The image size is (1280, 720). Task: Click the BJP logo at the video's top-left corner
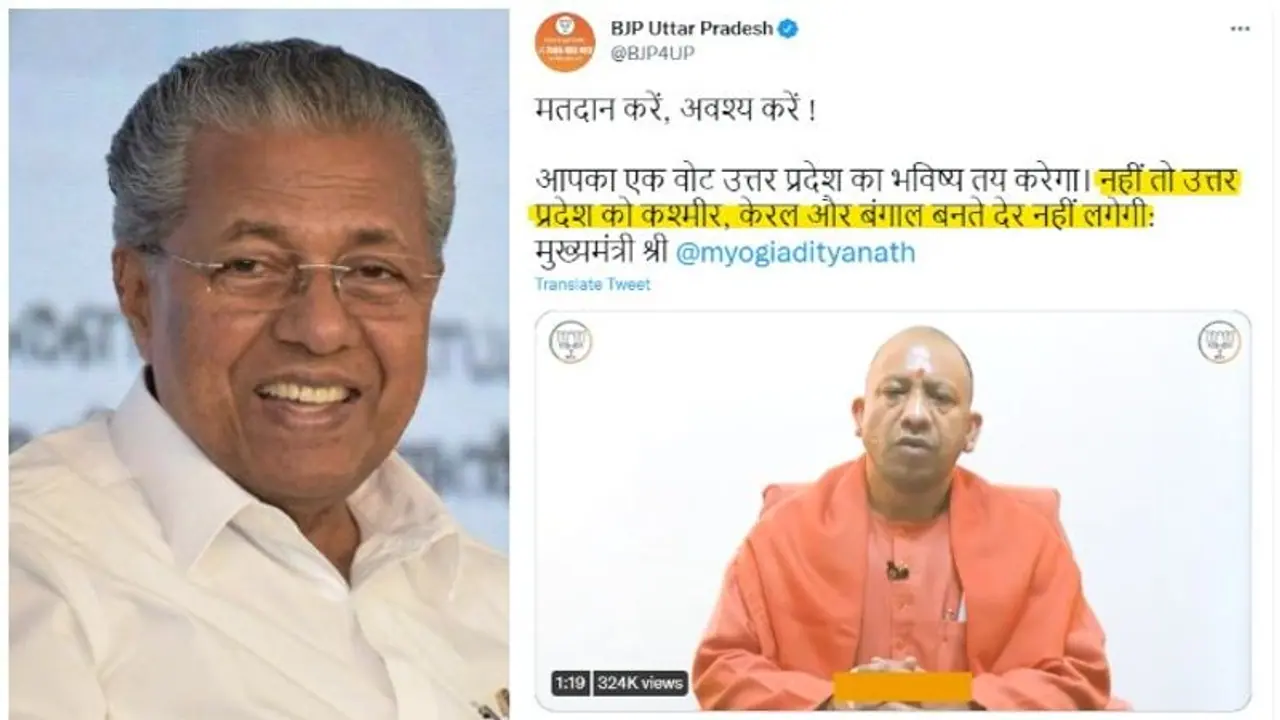(x=571, y=342)
